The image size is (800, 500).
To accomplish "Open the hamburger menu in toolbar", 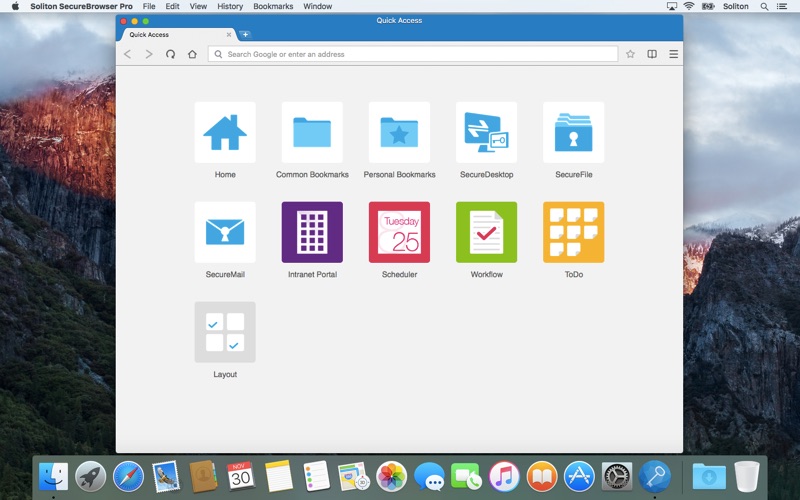I will [x=673, y=54].
